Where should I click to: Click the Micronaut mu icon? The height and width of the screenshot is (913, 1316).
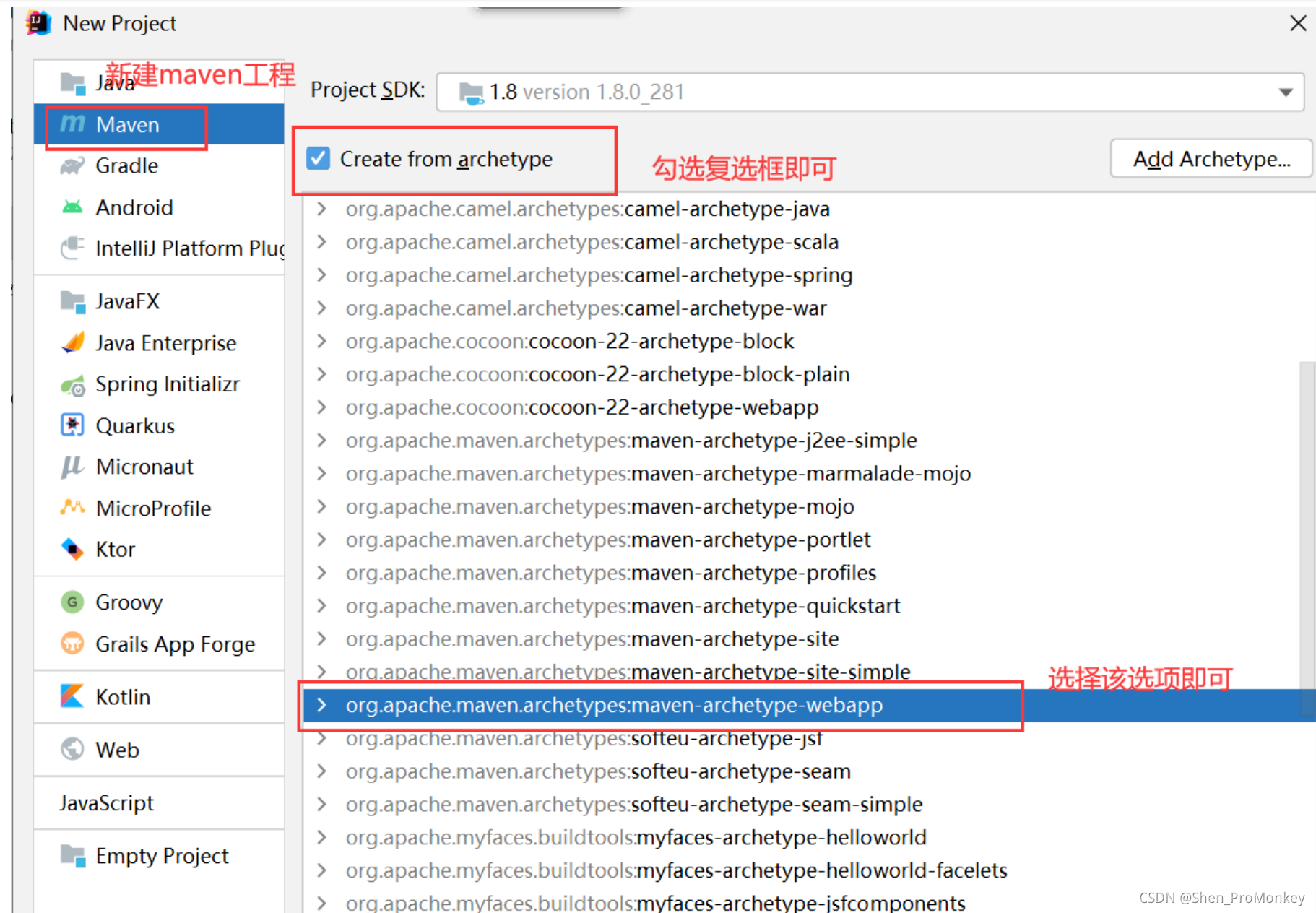click(72, 467)
